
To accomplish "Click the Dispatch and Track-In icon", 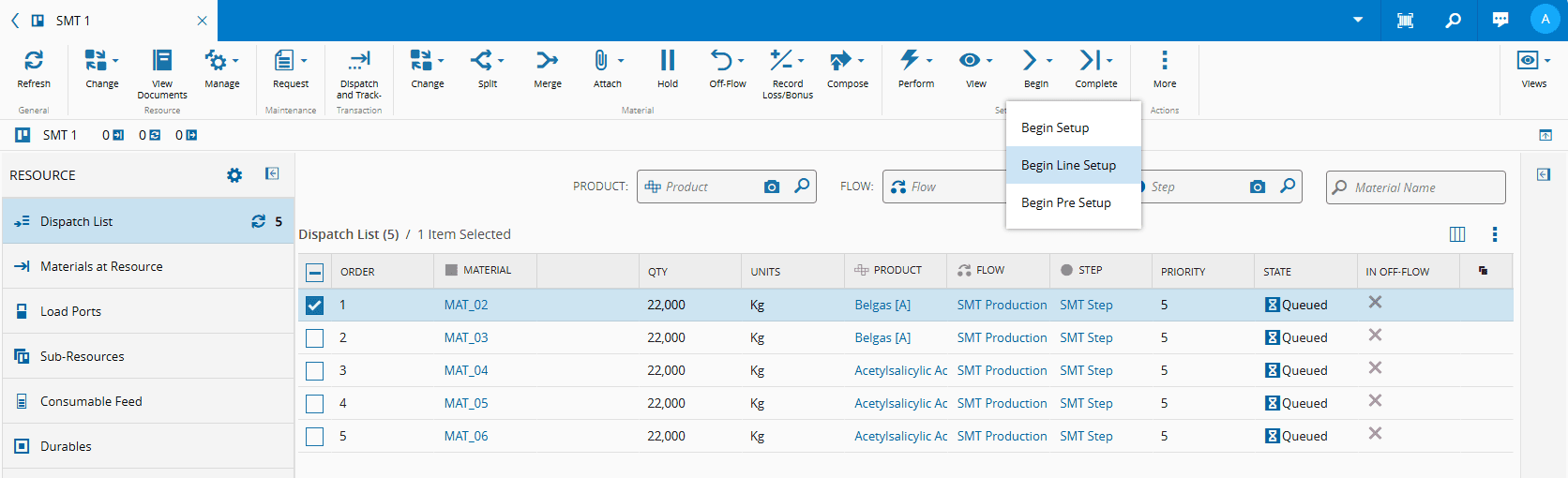I will coord(359,62).
